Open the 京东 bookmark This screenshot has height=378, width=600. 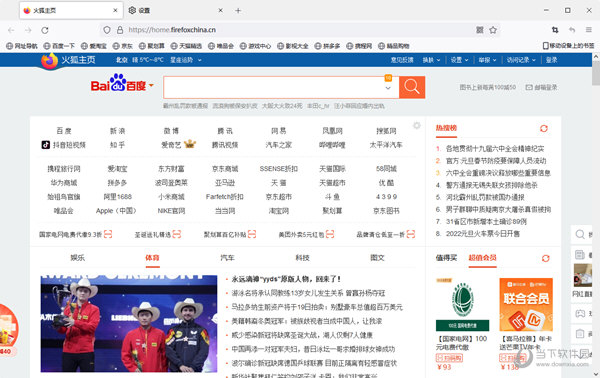122,46
